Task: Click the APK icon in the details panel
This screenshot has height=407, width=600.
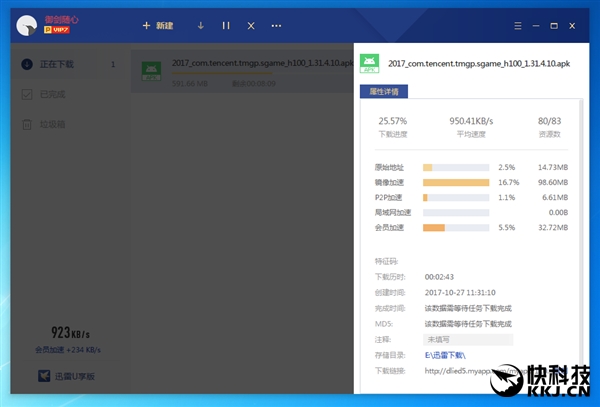Action: click(x=369, y=63)
